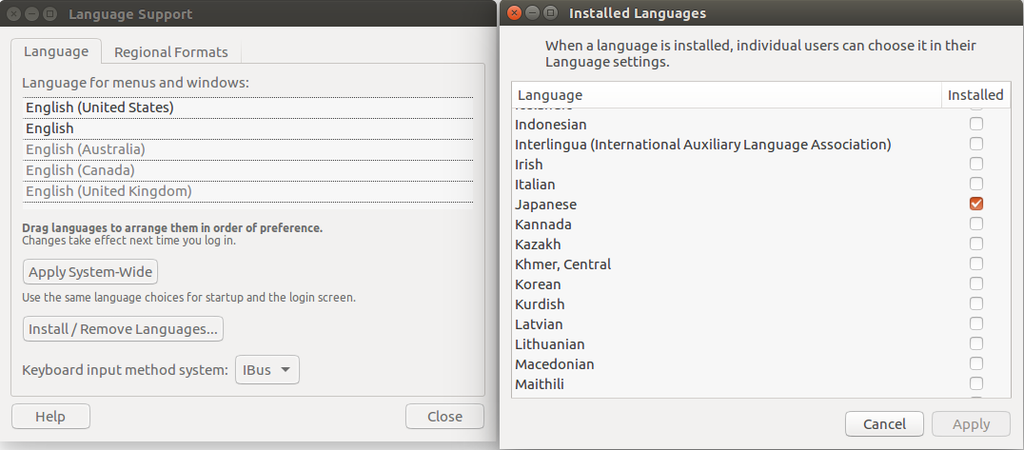
Task: Click Close button in Language Support
Action: click(445, 416)
